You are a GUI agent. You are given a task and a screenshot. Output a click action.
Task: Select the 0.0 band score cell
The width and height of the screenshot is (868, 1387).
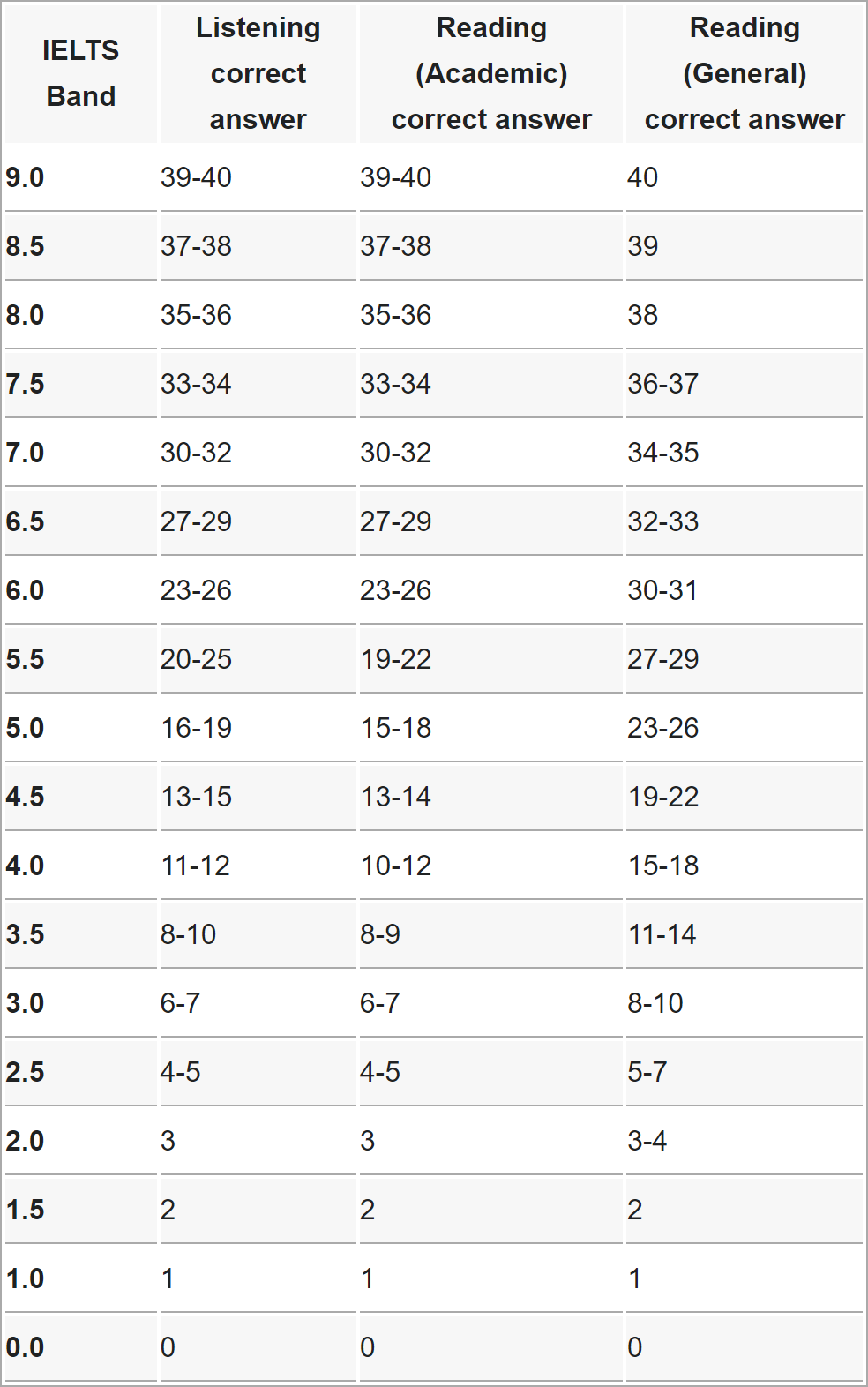click(26, 1347)
